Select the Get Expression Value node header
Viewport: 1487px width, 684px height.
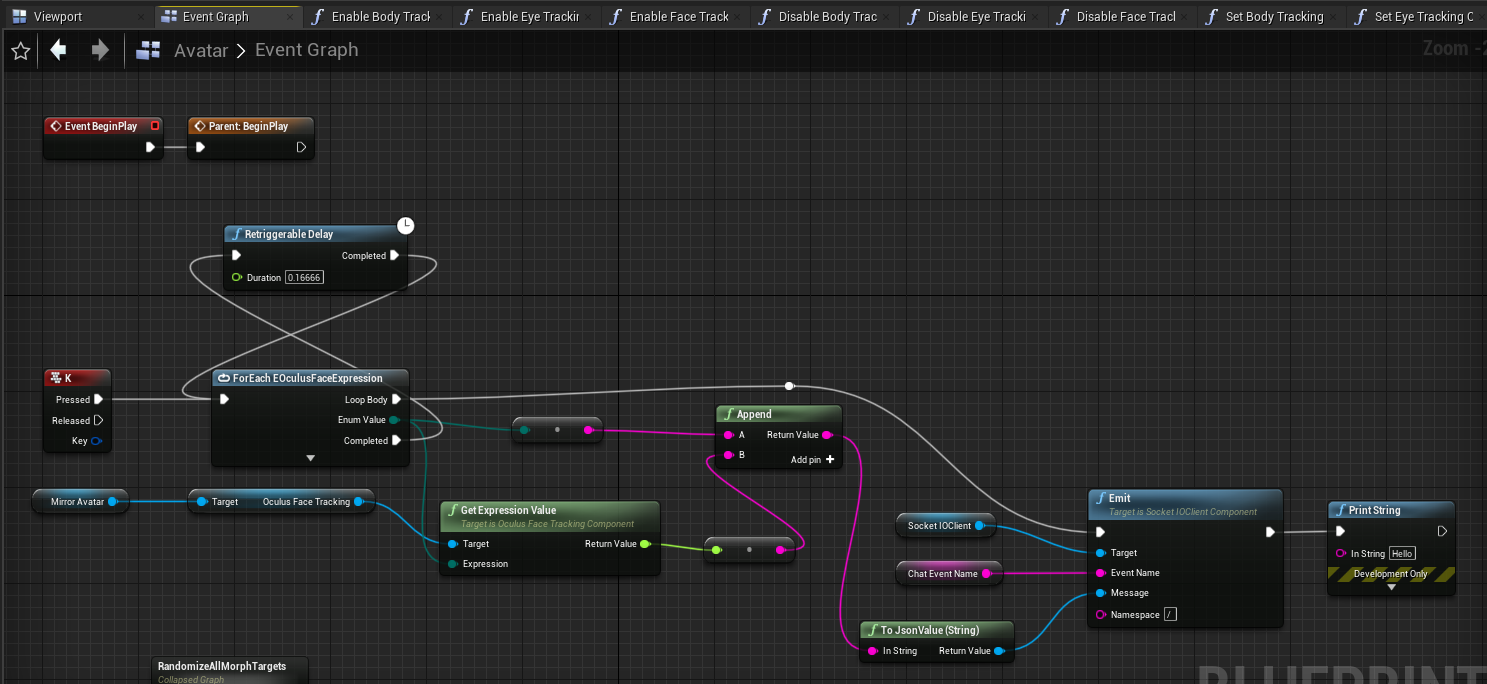[x=550, y=515]
